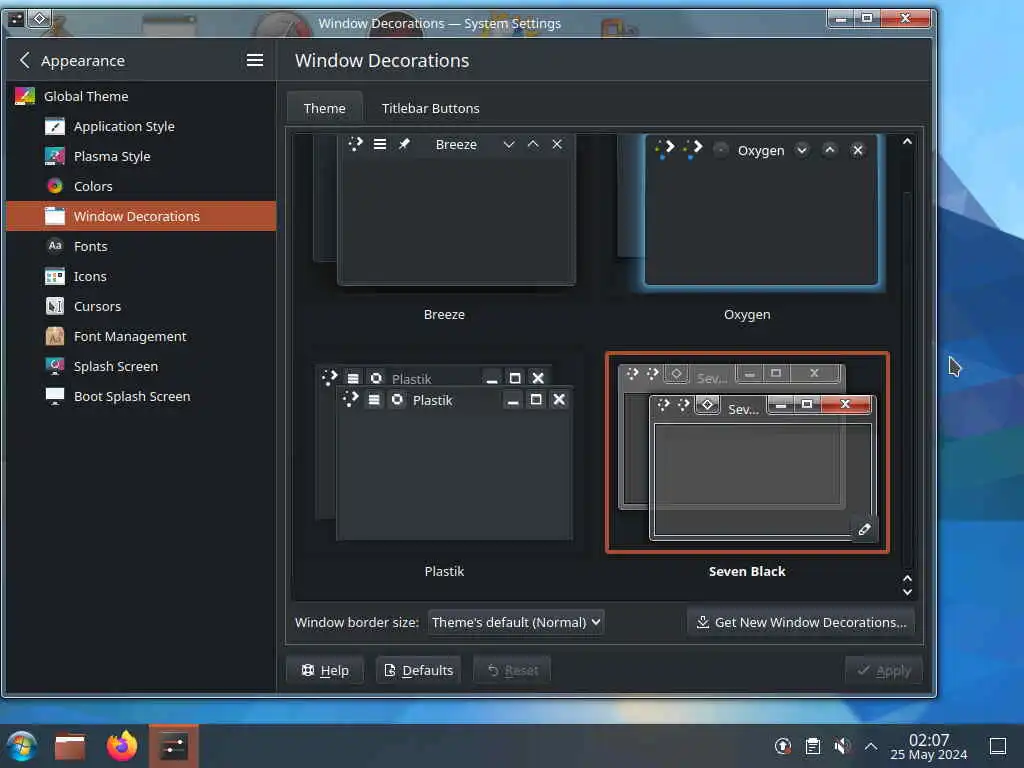Screen dimensions: 1024x768
Task: Open file manager from taskbar
Action: [70, 746]
